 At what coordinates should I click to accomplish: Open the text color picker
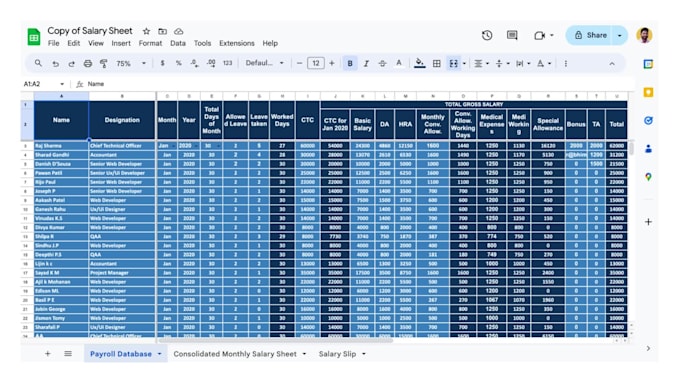click(x=399, y=63)
